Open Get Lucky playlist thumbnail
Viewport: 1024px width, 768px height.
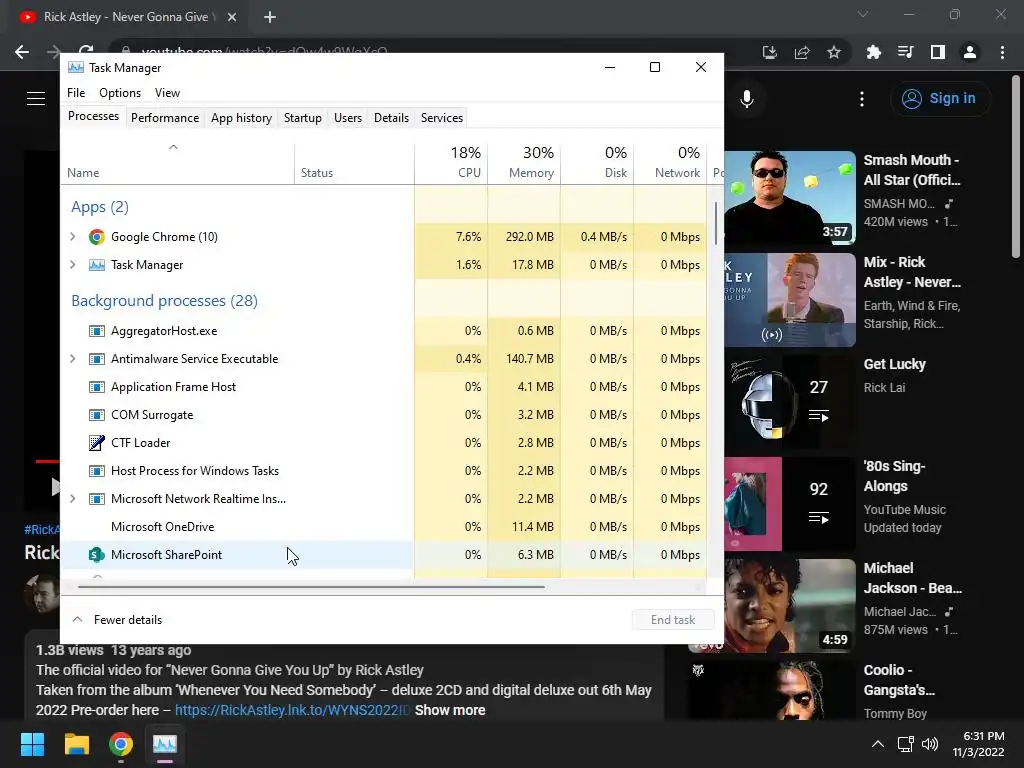tap(790, 402)
